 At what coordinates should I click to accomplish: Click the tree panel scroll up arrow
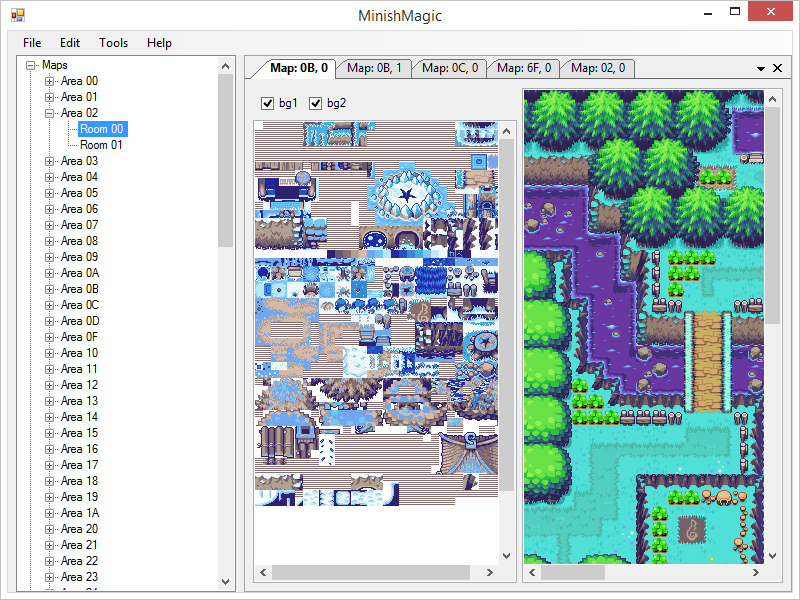[226, 66]
